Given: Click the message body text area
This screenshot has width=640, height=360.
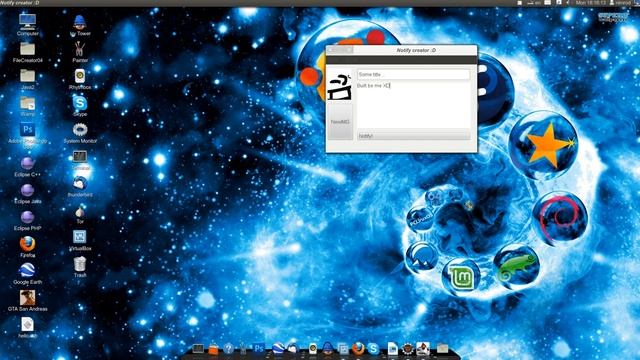Looking at the screenshot, I should click(x=413, y=105).
